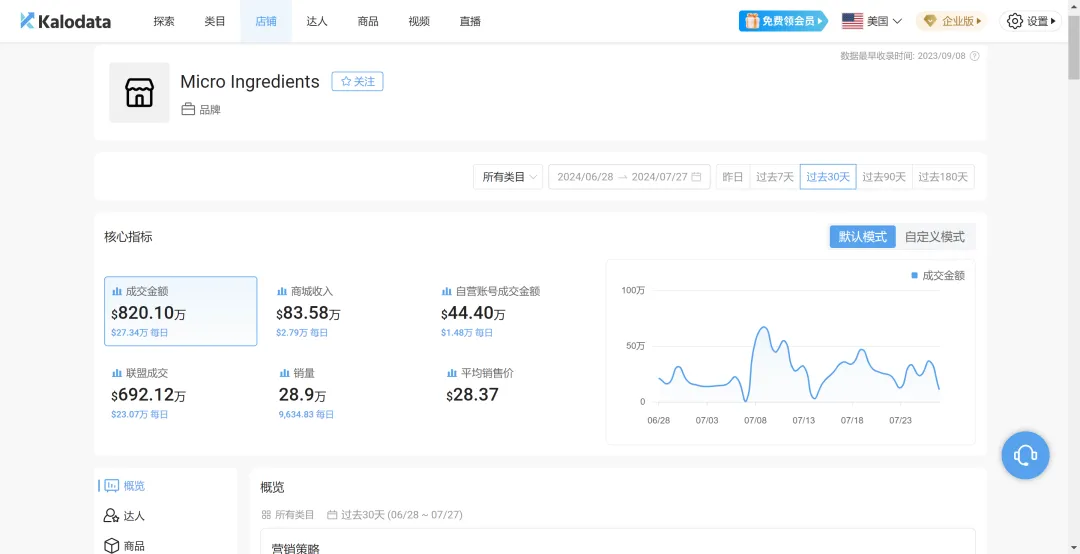Open the 类目 menu item

point(215,21)
